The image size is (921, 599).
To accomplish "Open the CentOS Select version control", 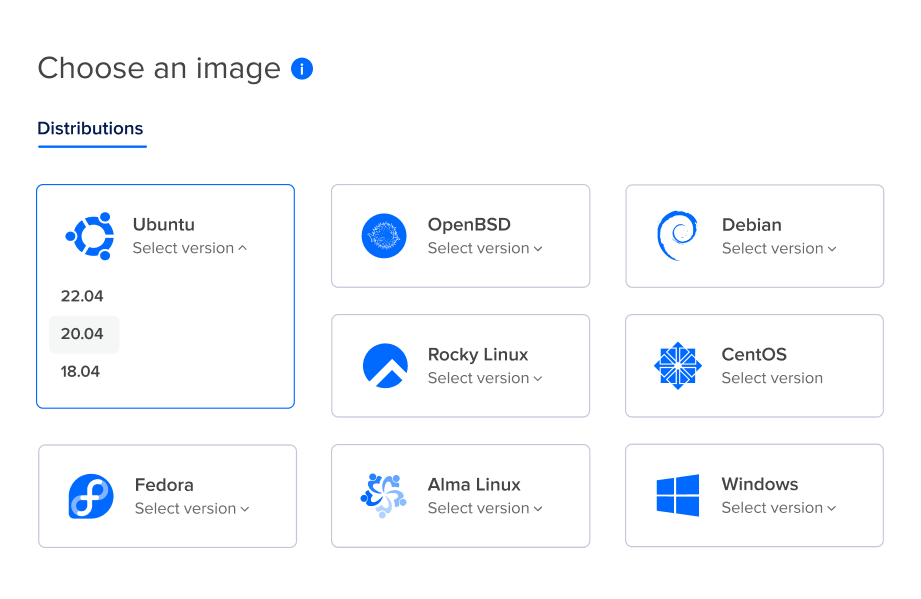I will point(772,378).
